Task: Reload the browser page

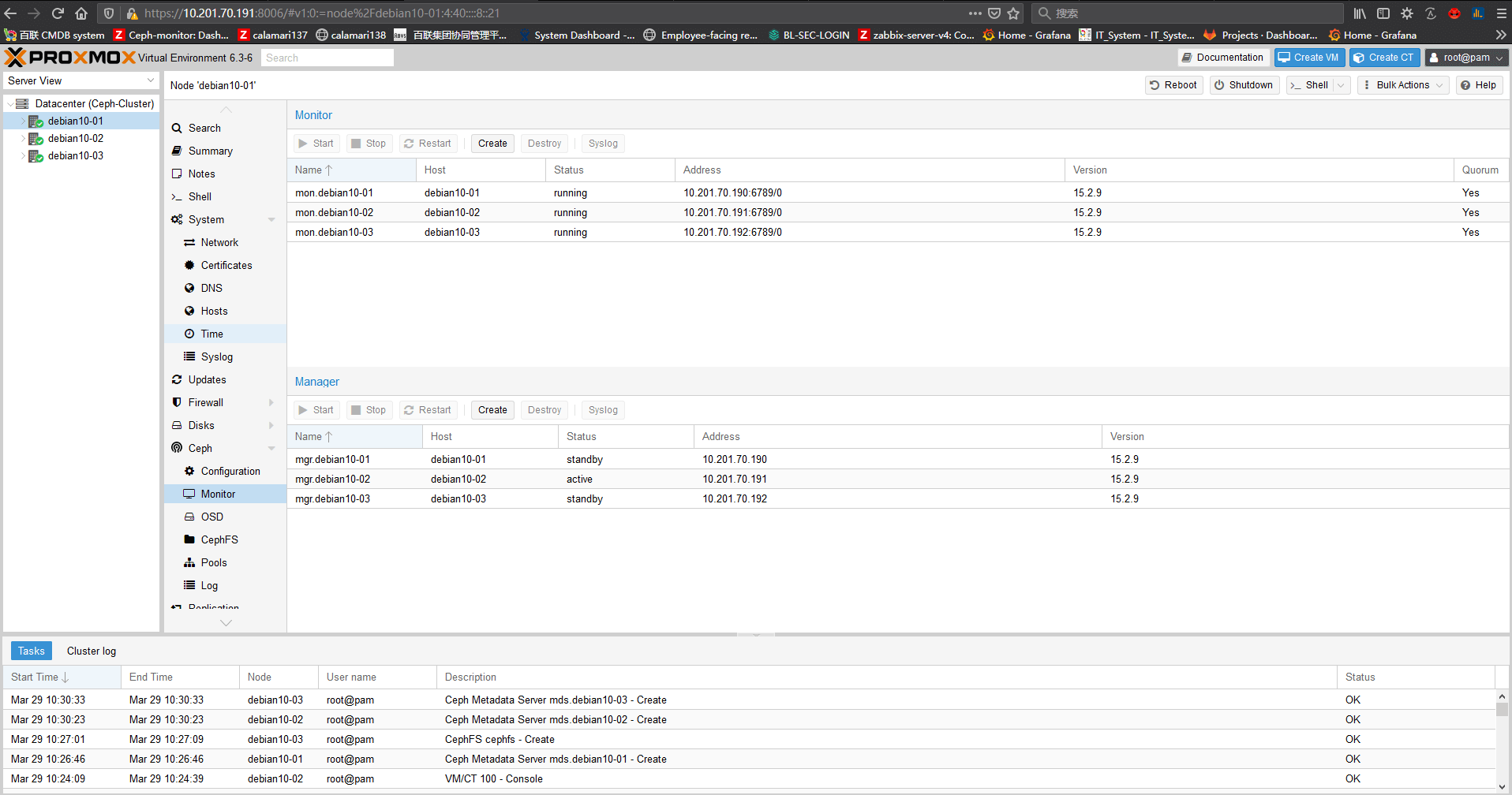Action: (x=58, y=13)
